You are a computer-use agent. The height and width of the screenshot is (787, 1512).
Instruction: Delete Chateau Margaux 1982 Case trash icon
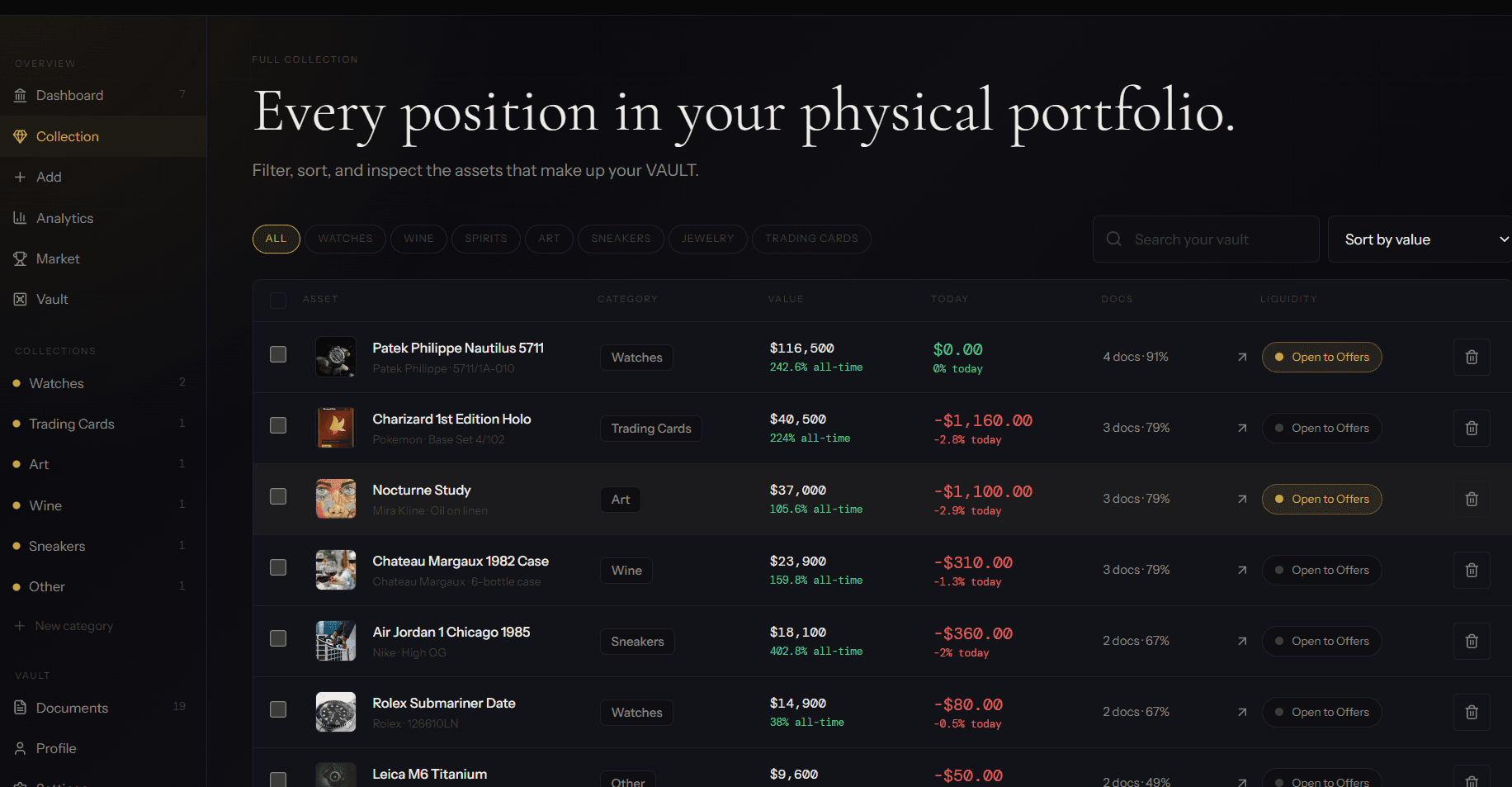1472,570
